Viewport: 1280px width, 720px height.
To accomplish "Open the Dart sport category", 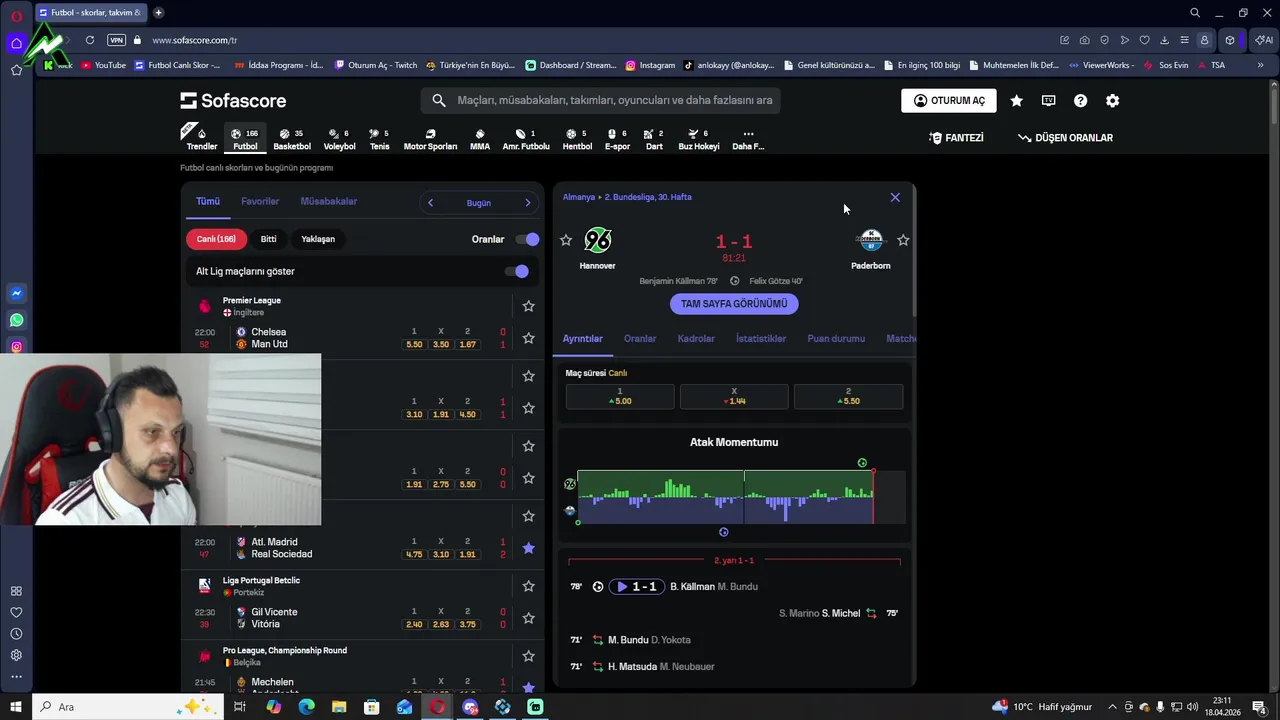I will [x=654, y=139].
